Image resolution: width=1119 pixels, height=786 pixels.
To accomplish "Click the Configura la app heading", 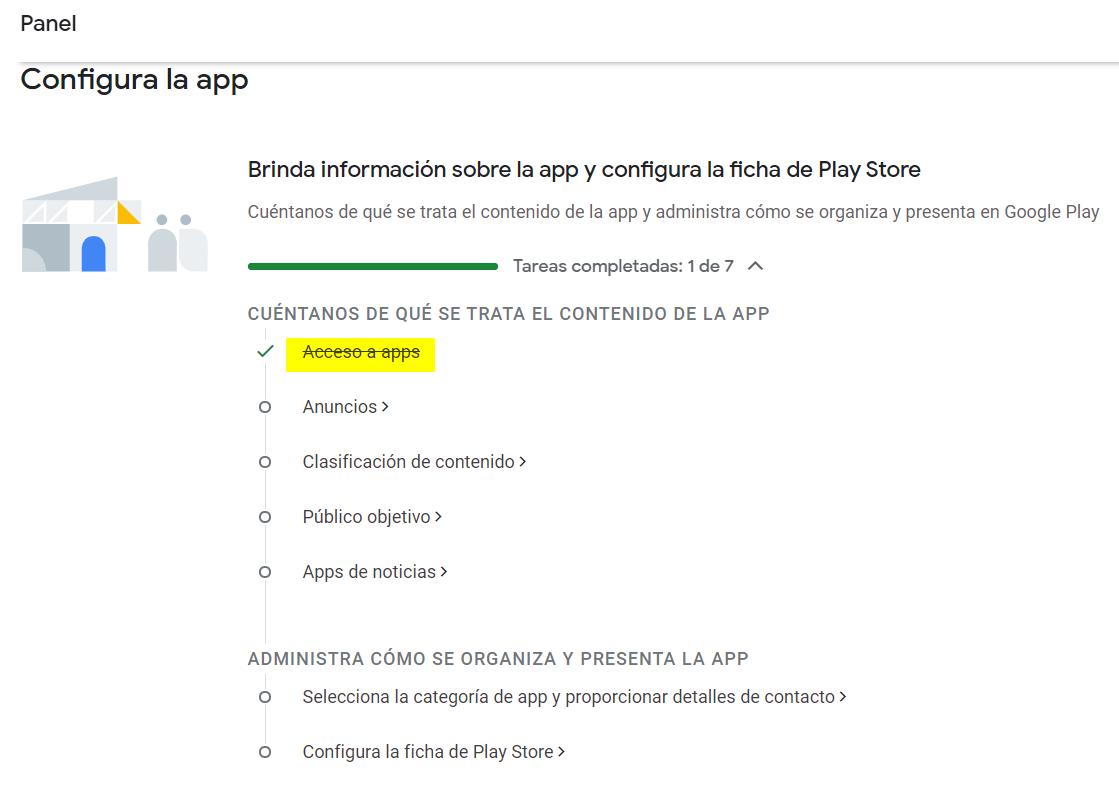I will pos(134,79).
